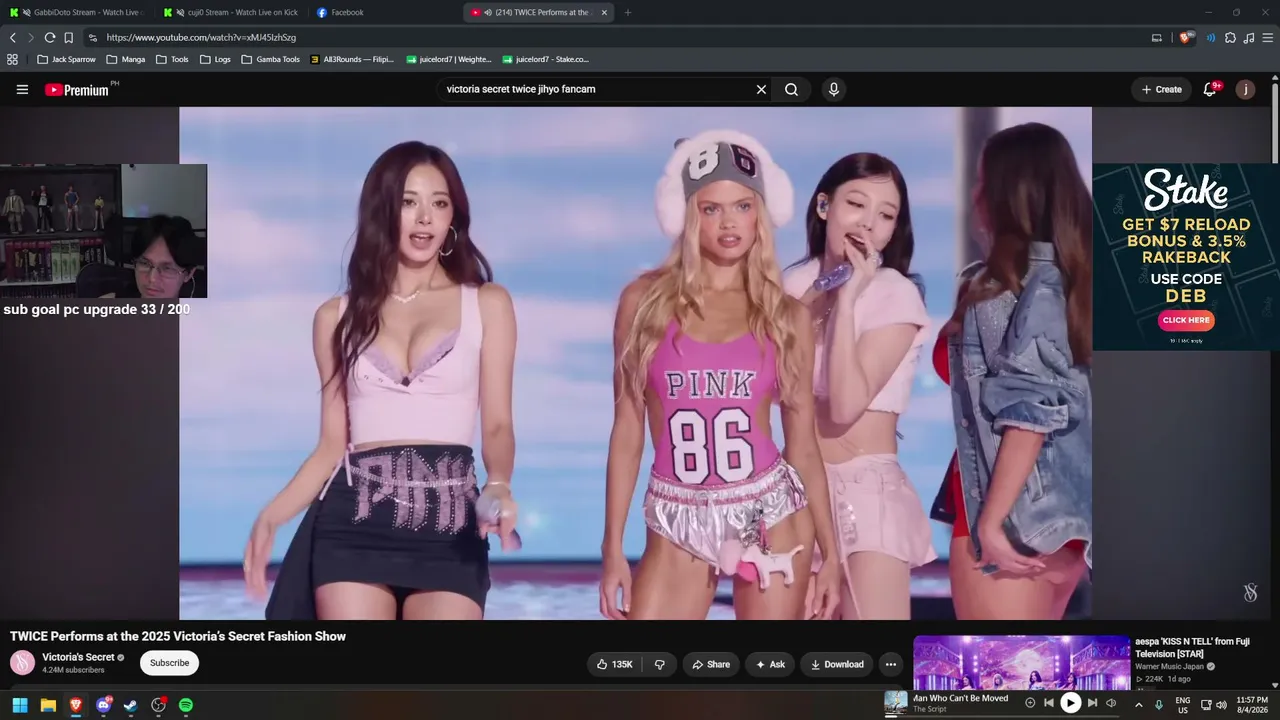Like the TWICE video
Screen dimensions: 1280x720
(614, 664)
